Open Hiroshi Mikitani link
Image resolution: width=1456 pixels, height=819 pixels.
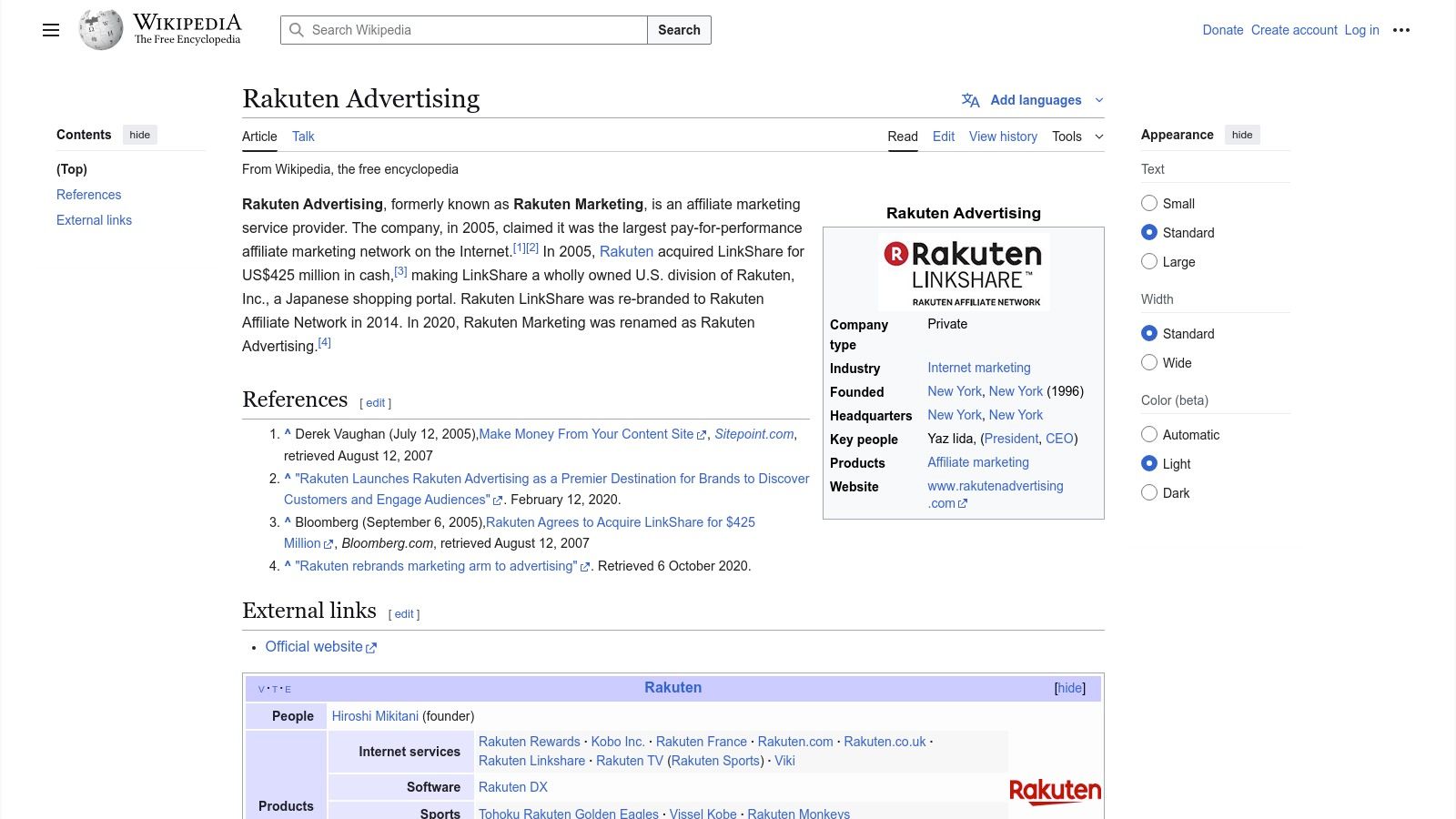pyautogui.click(x=375, y=716)
